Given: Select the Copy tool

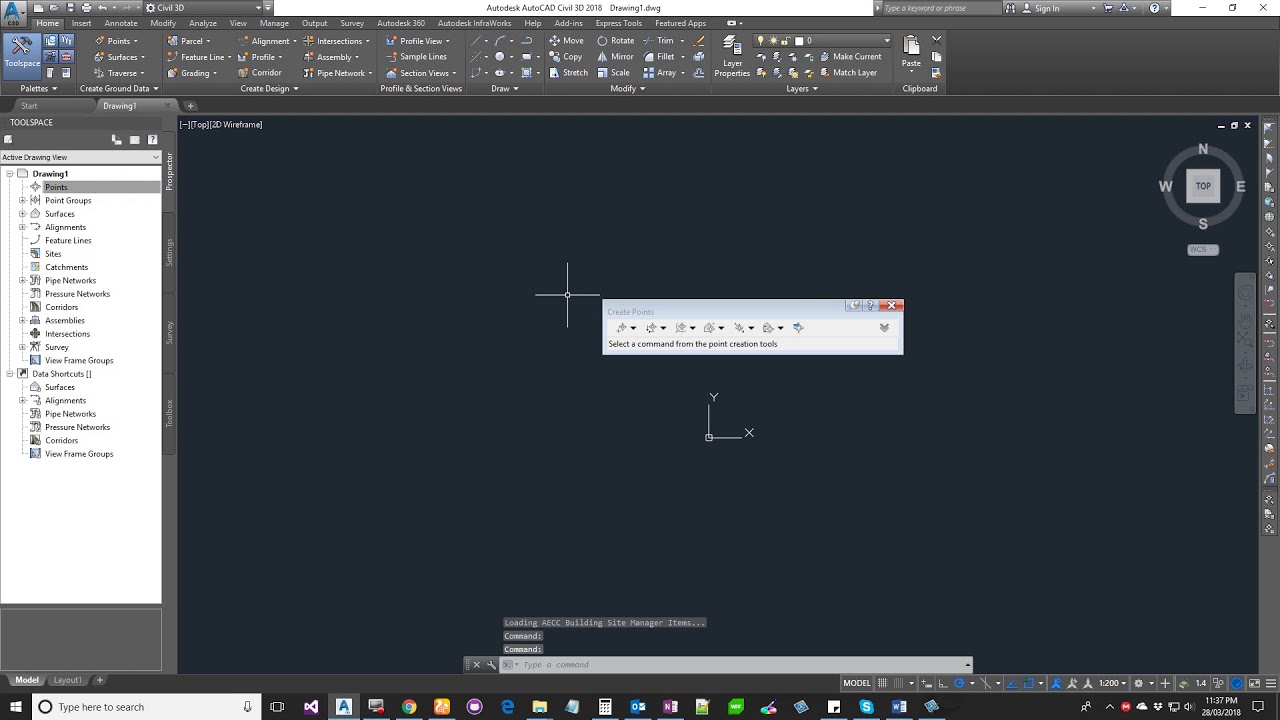Looking at the screenshot, I should pos(565,57).
